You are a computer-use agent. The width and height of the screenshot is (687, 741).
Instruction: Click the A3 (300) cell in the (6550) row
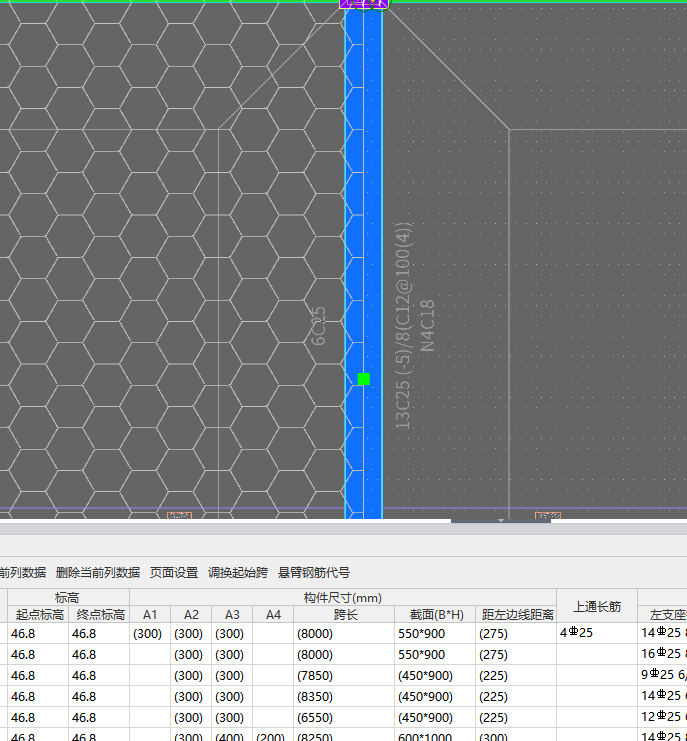232,717
